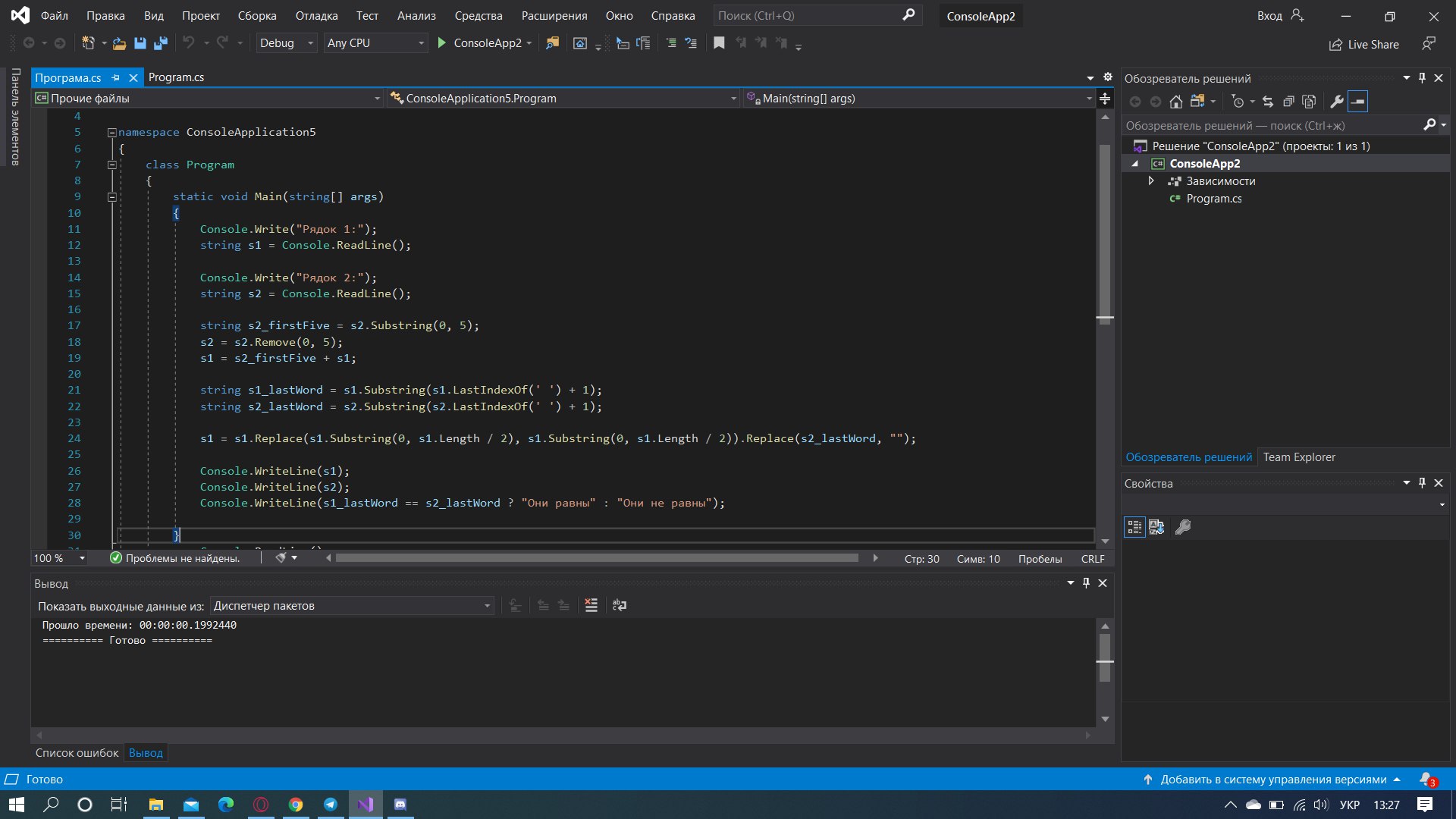Click the editor horizontal scrollbar thumb

click(597, 558)
